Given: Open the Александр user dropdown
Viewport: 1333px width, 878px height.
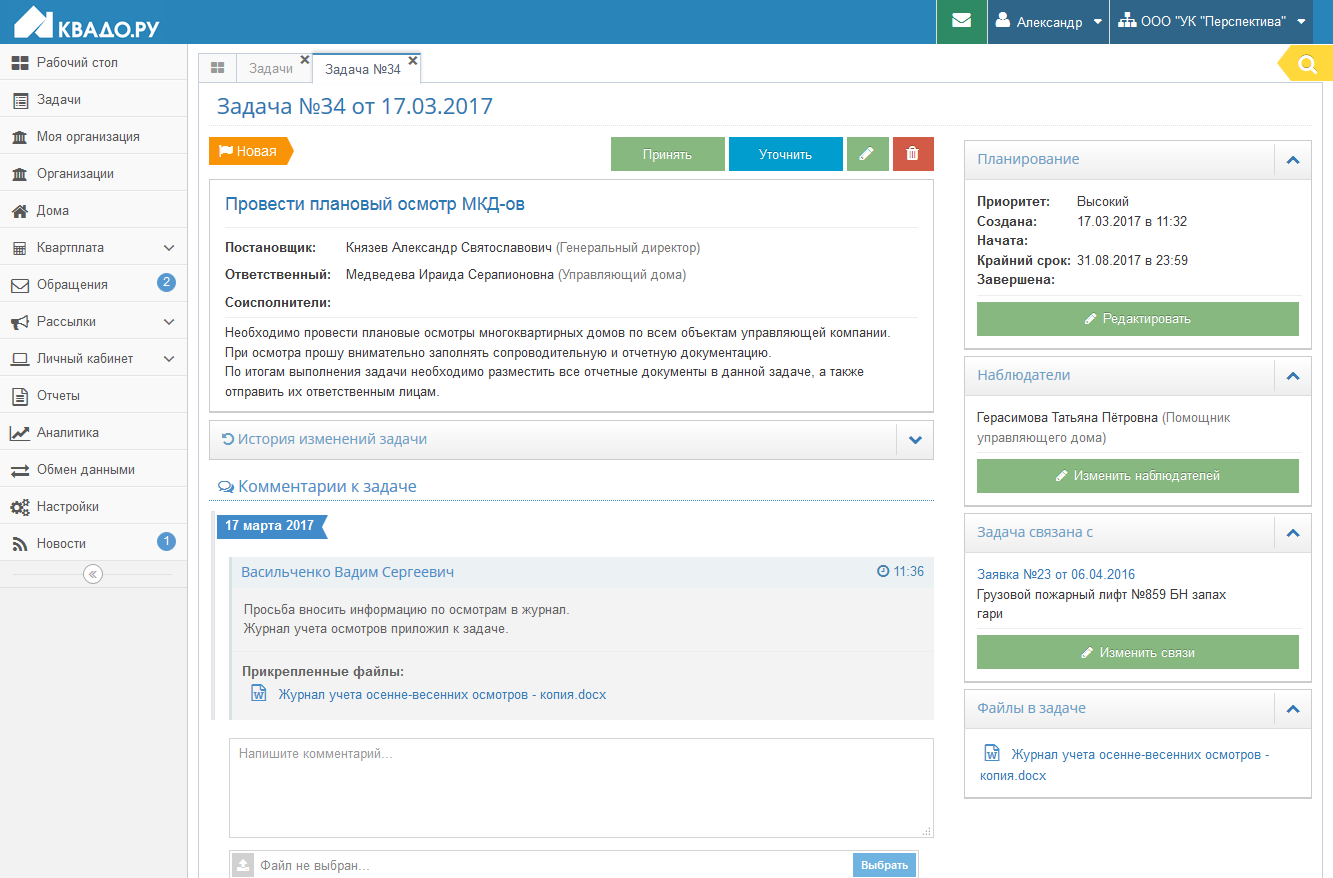Looking at the screenshot, I should click(1048, 22).
